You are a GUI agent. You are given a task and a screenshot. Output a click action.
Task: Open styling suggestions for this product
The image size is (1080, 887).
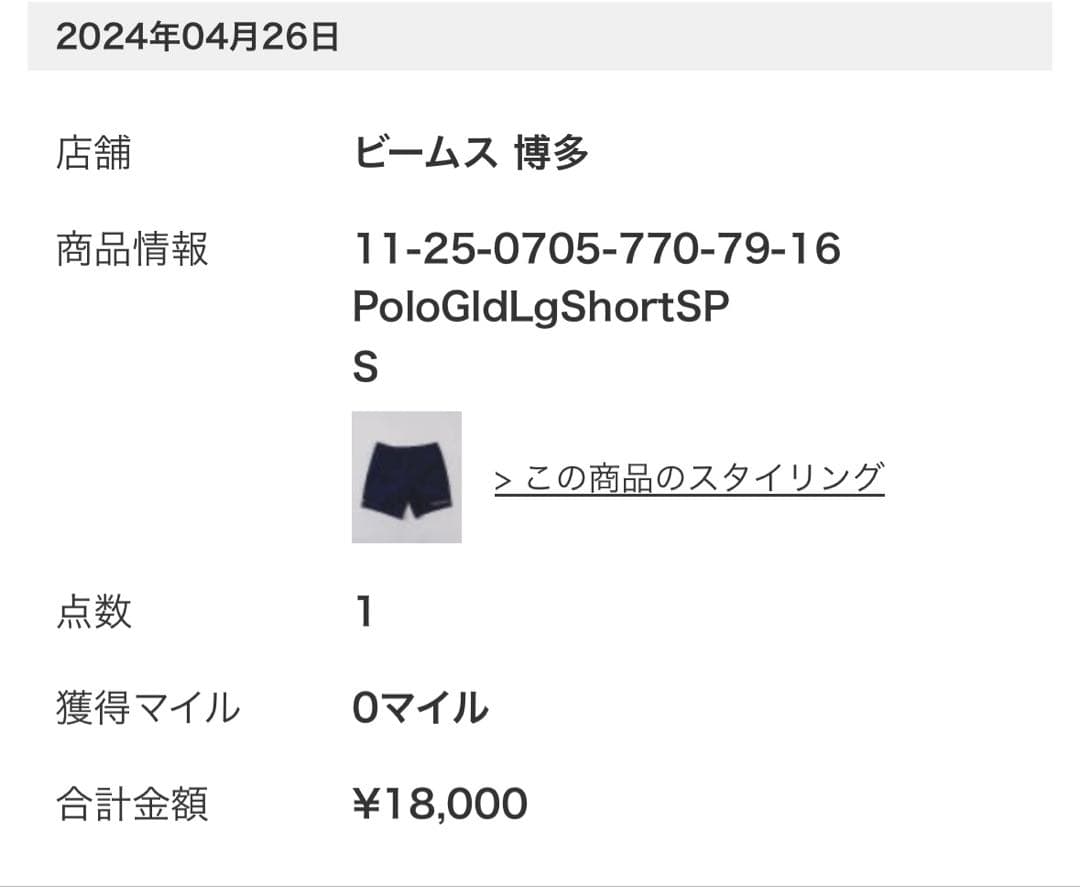(690, 479)
